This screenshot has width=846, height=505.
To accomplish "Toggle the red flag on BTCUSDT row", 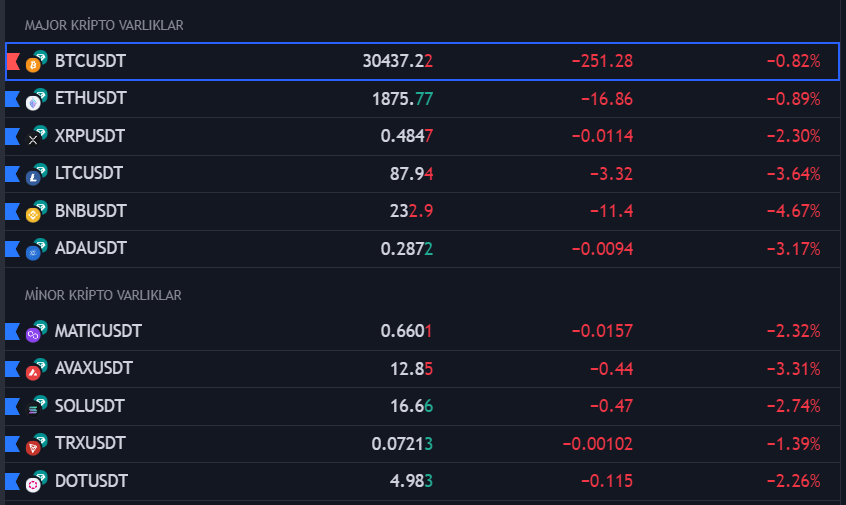I will 12,61.
